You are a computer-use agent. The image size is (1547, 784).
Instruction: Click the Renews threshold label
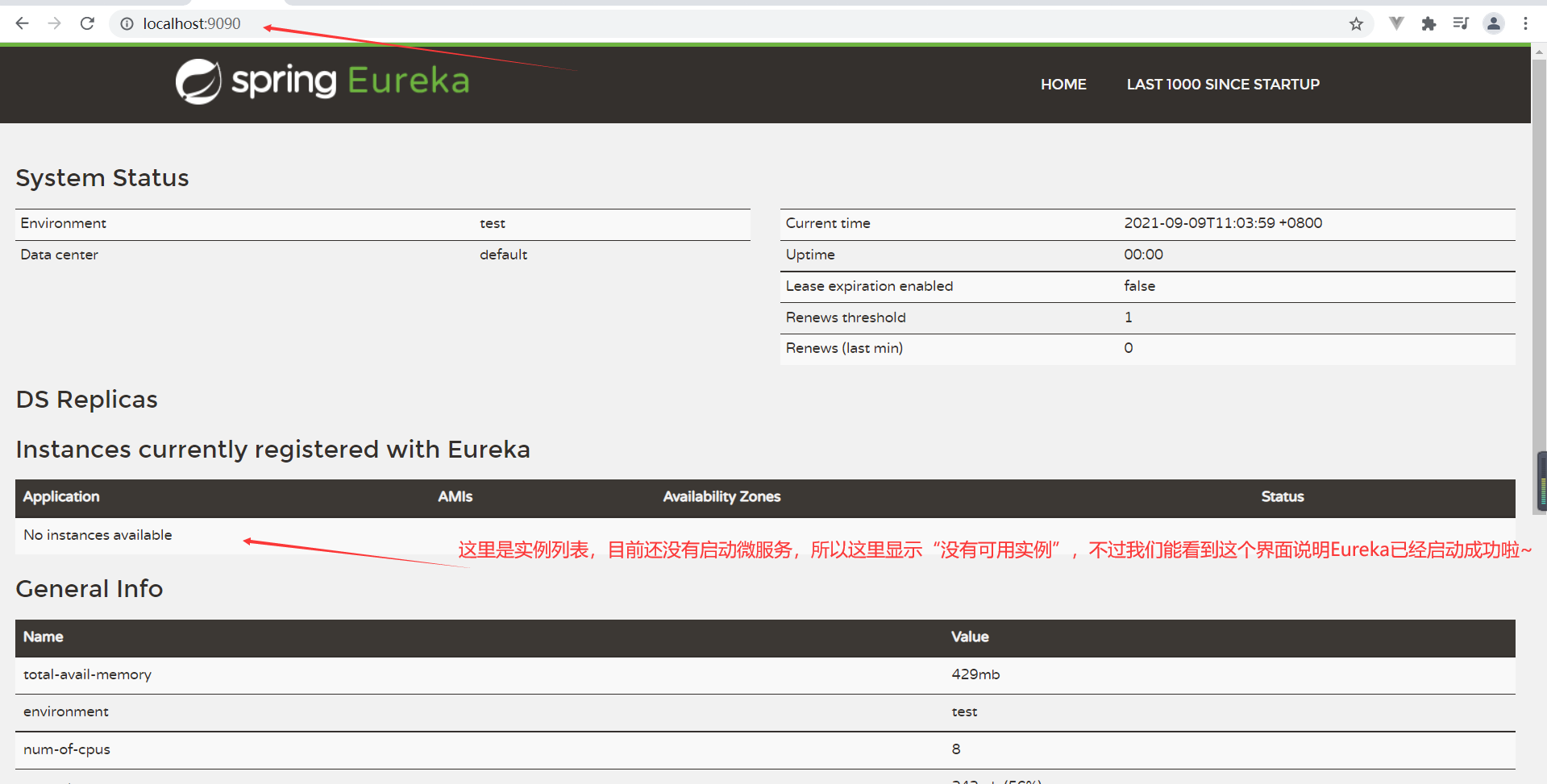(846, 317)
